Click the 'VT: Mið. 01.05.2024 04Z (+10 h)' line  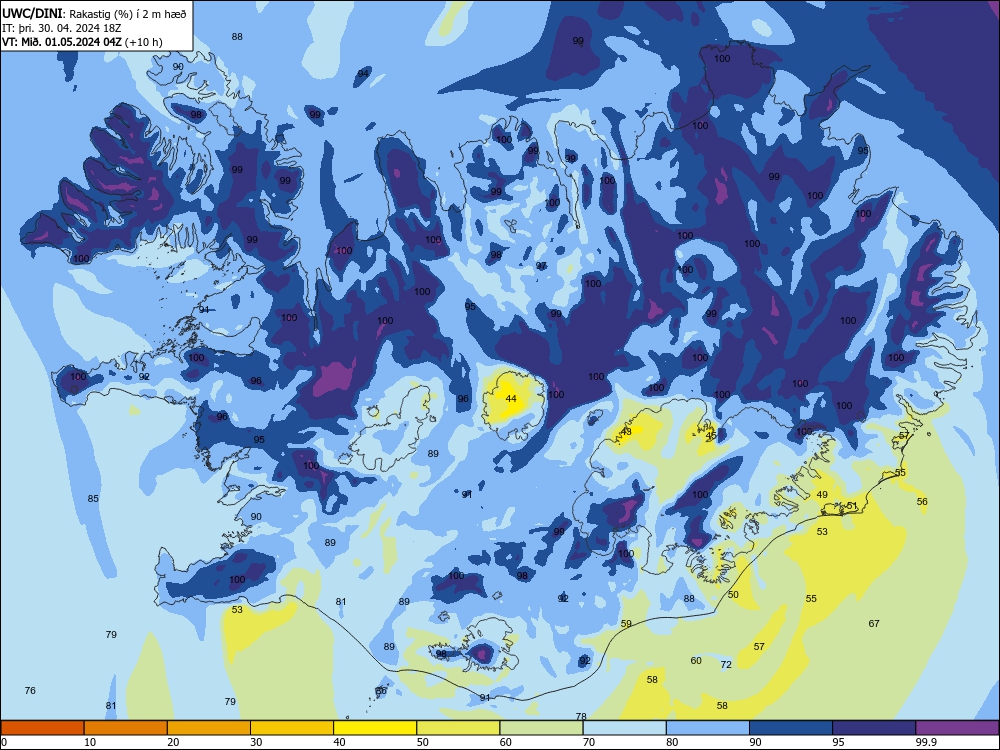point(82,43)
